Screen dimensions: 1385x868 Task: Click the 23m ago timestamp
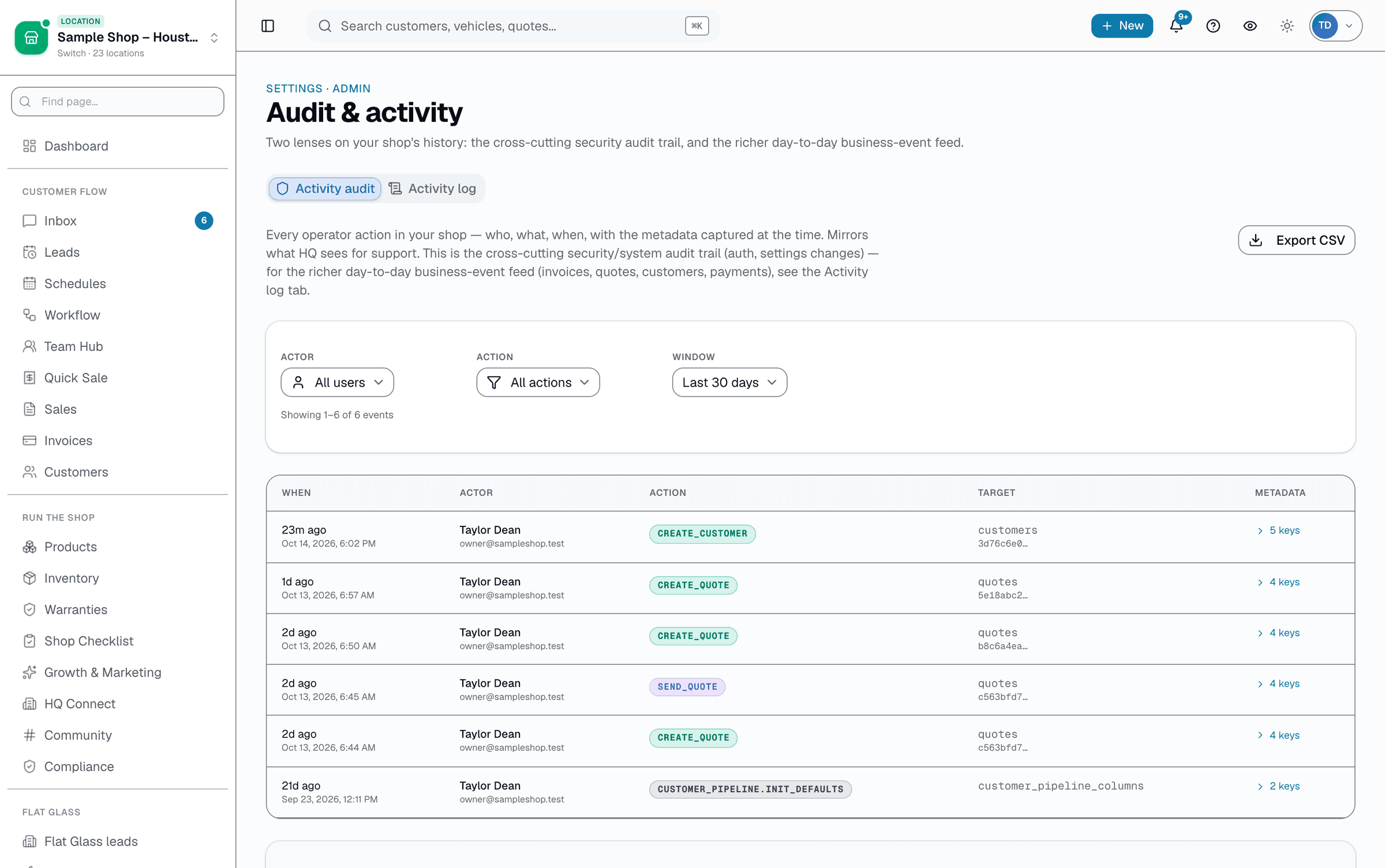click(304, 530)
